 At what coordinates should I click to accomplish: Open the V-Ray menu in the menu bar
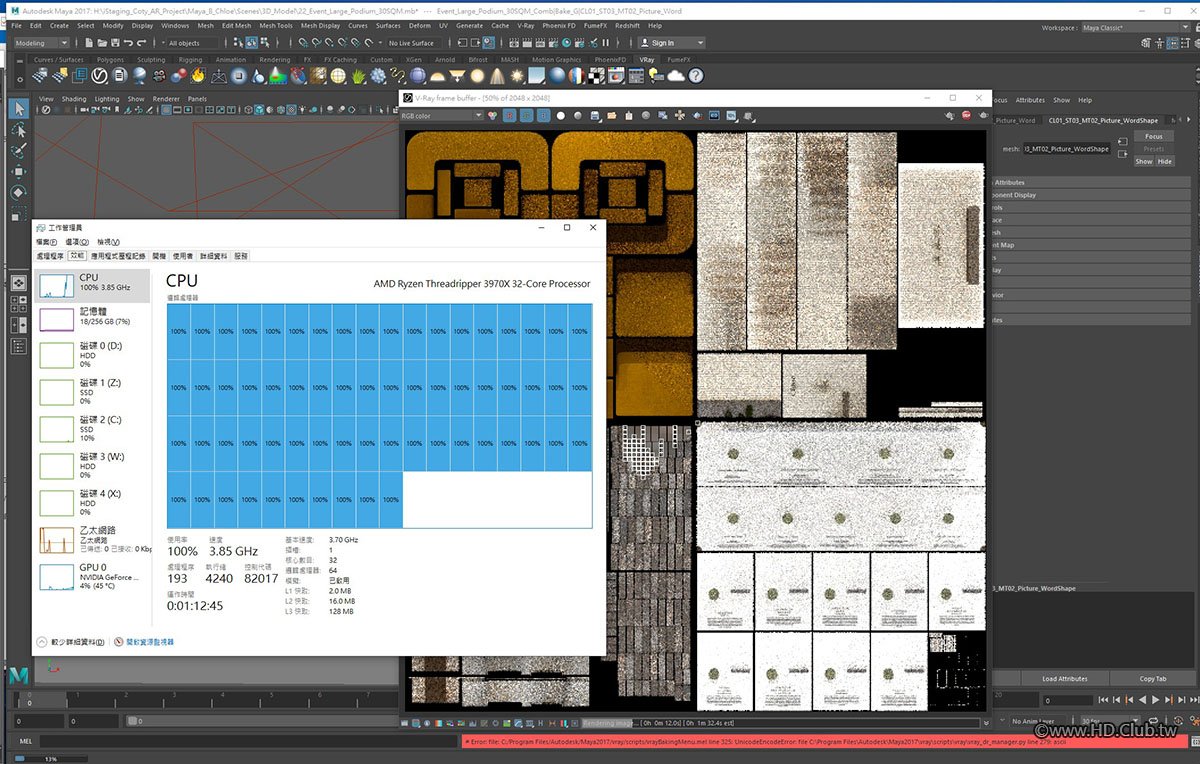coord(525,26)
